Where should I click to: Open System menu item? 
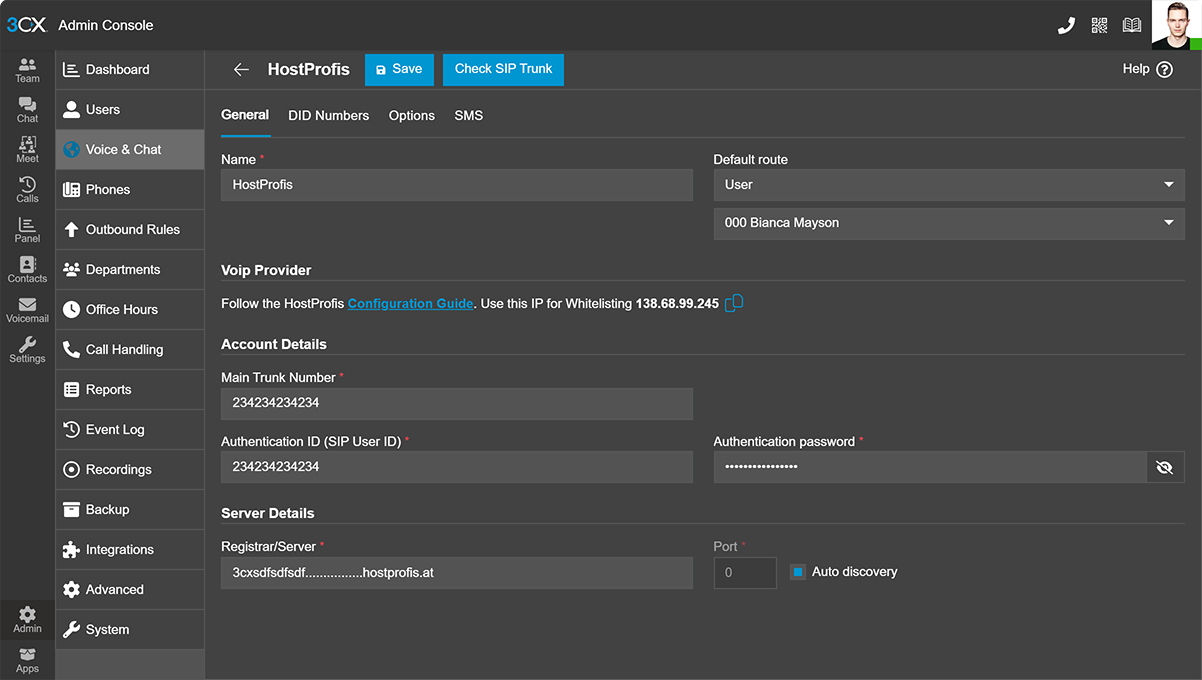coord(130,630)
